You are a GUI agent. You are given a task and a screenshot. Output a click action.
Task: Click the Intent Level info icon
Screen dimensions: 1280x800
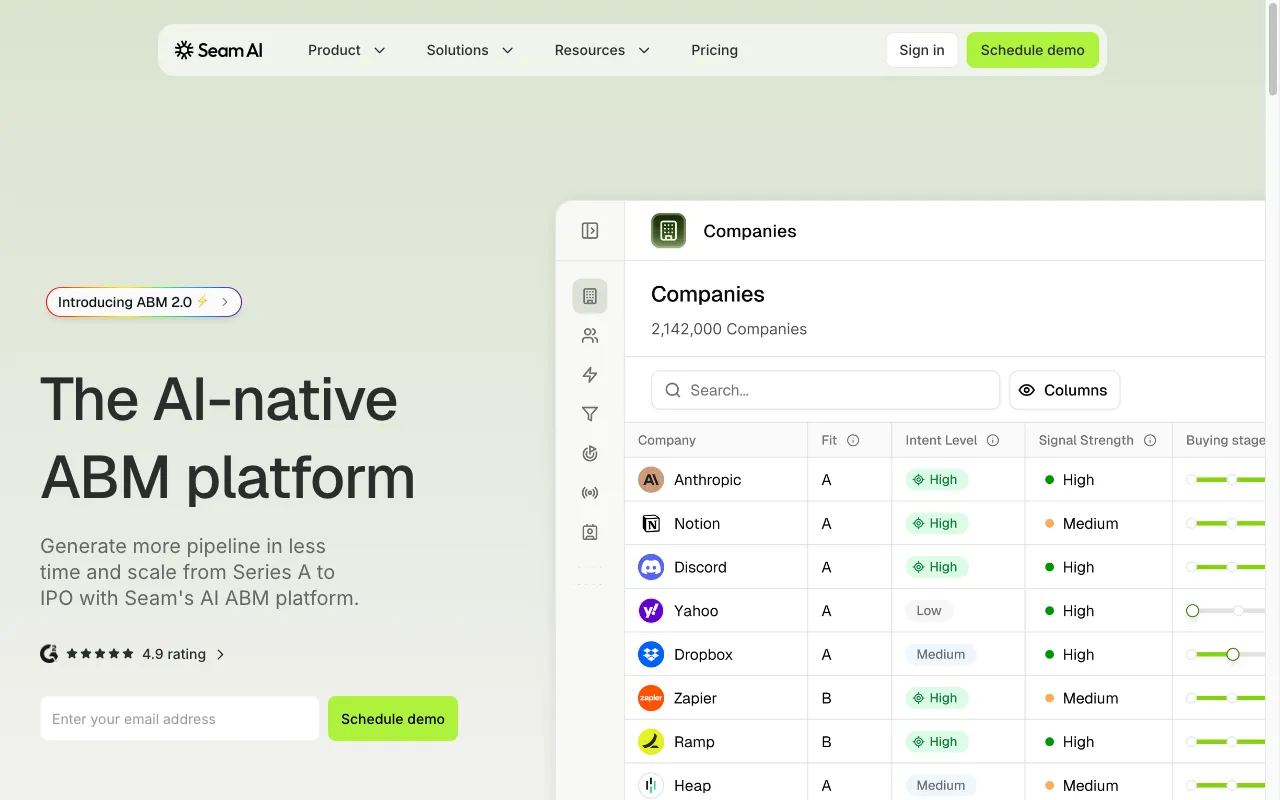point(993,440)
